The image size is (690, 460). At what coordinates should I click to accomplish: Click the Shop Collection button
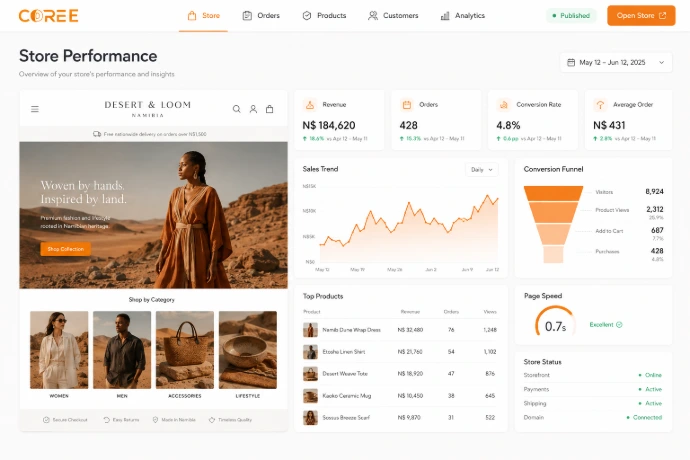(x=66, y=249)
